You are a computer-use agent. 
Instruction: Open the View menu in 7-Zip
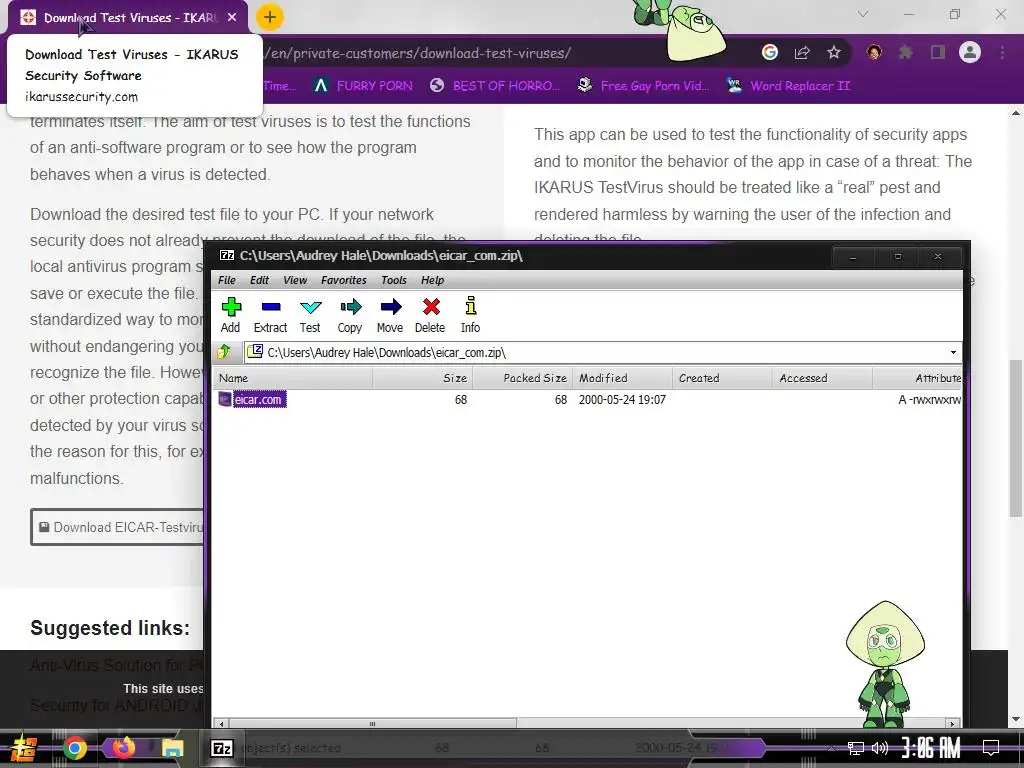coord(295,280)
